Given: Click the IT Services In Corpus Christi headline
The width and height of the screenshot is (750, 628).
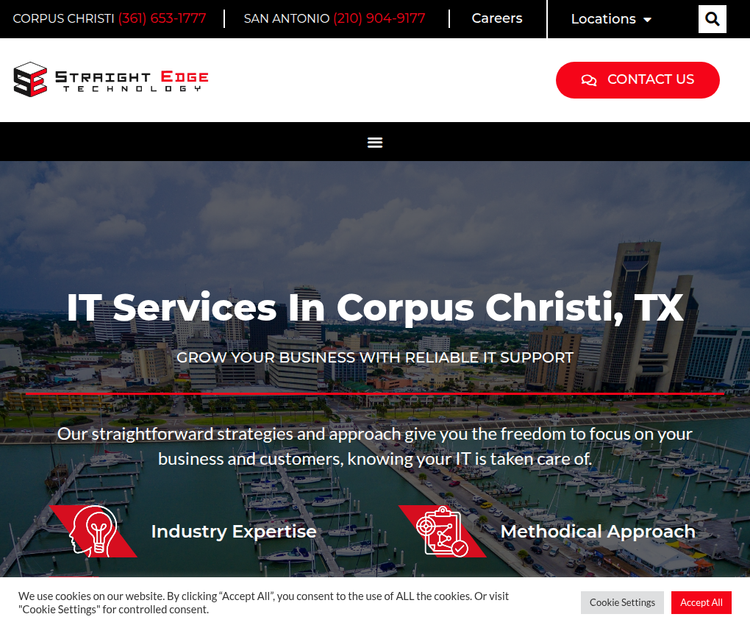Looking at the screenshot, I should pyautogui.click(x=375, y=307).
